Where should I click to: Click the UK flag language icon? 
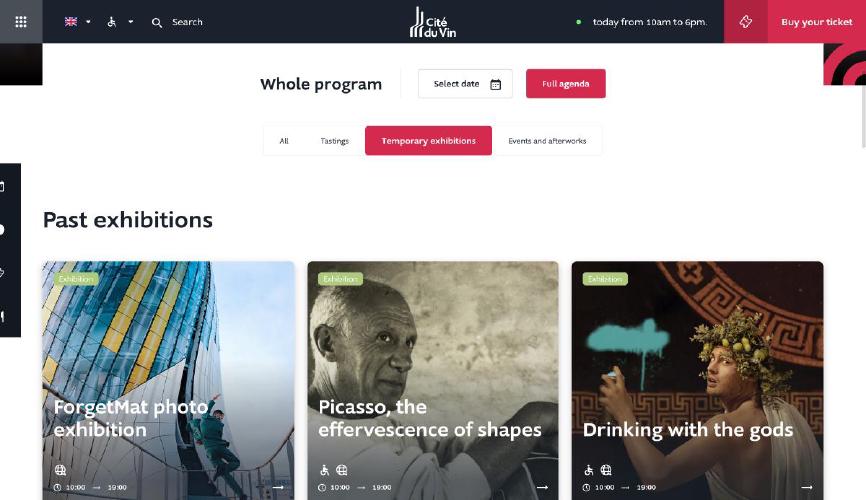click(x=71, y=22)
